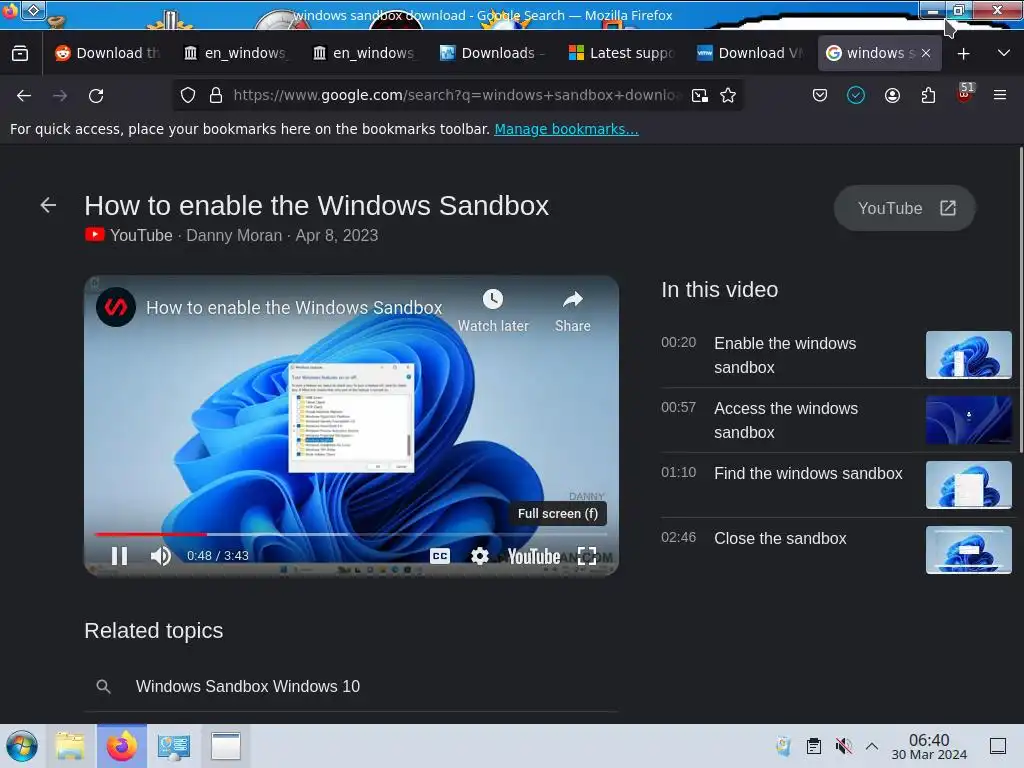Click the muted volume tray icon
Image resolution: width=1024 pixels, height=768 pixels.
843,745
